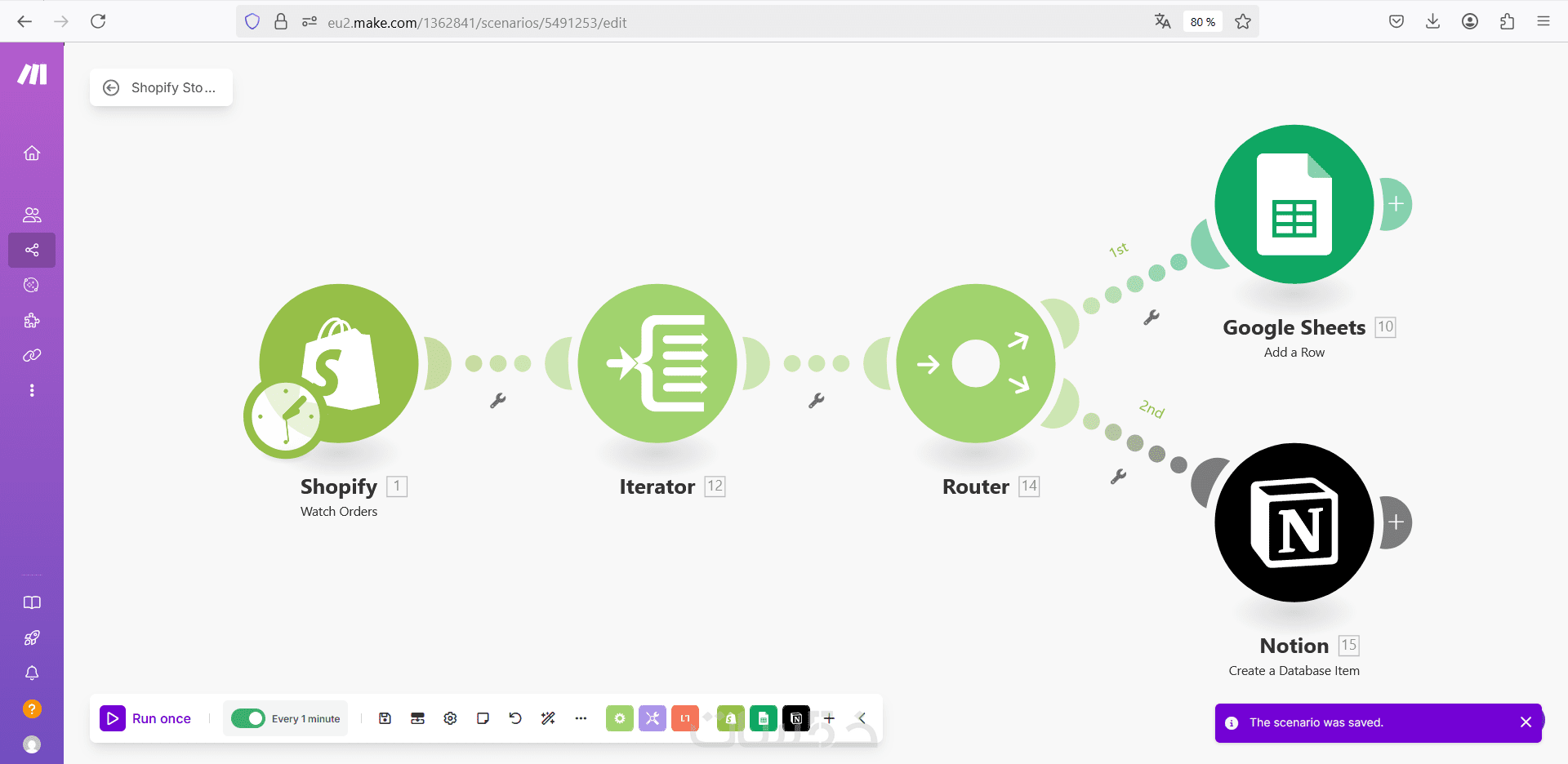Open the user profile avatar in sidebar
Viewport: 1568px width, 764px height.
click(x=32, y=744)
